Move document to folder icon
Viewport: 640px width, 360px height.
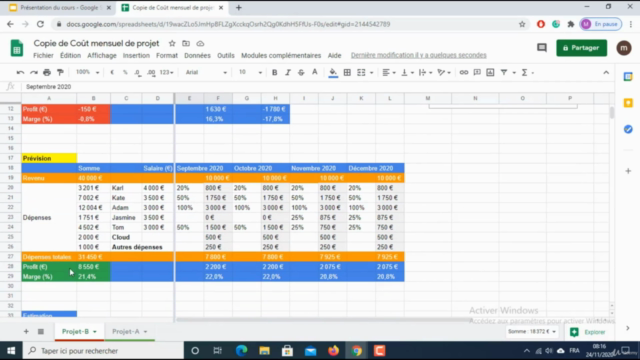(186, 43)
